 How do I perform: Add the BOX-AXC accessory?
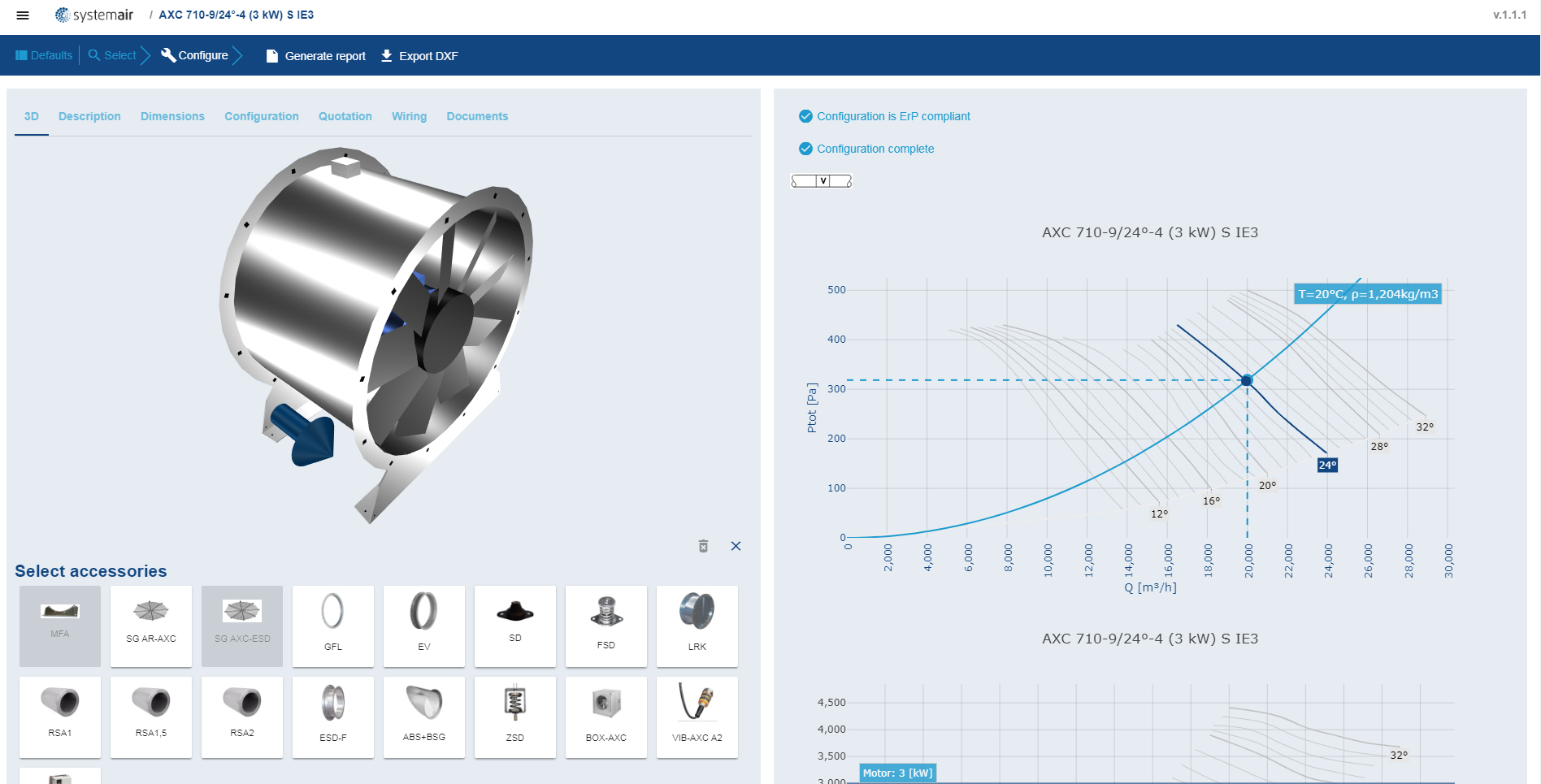tap(606, 717)
